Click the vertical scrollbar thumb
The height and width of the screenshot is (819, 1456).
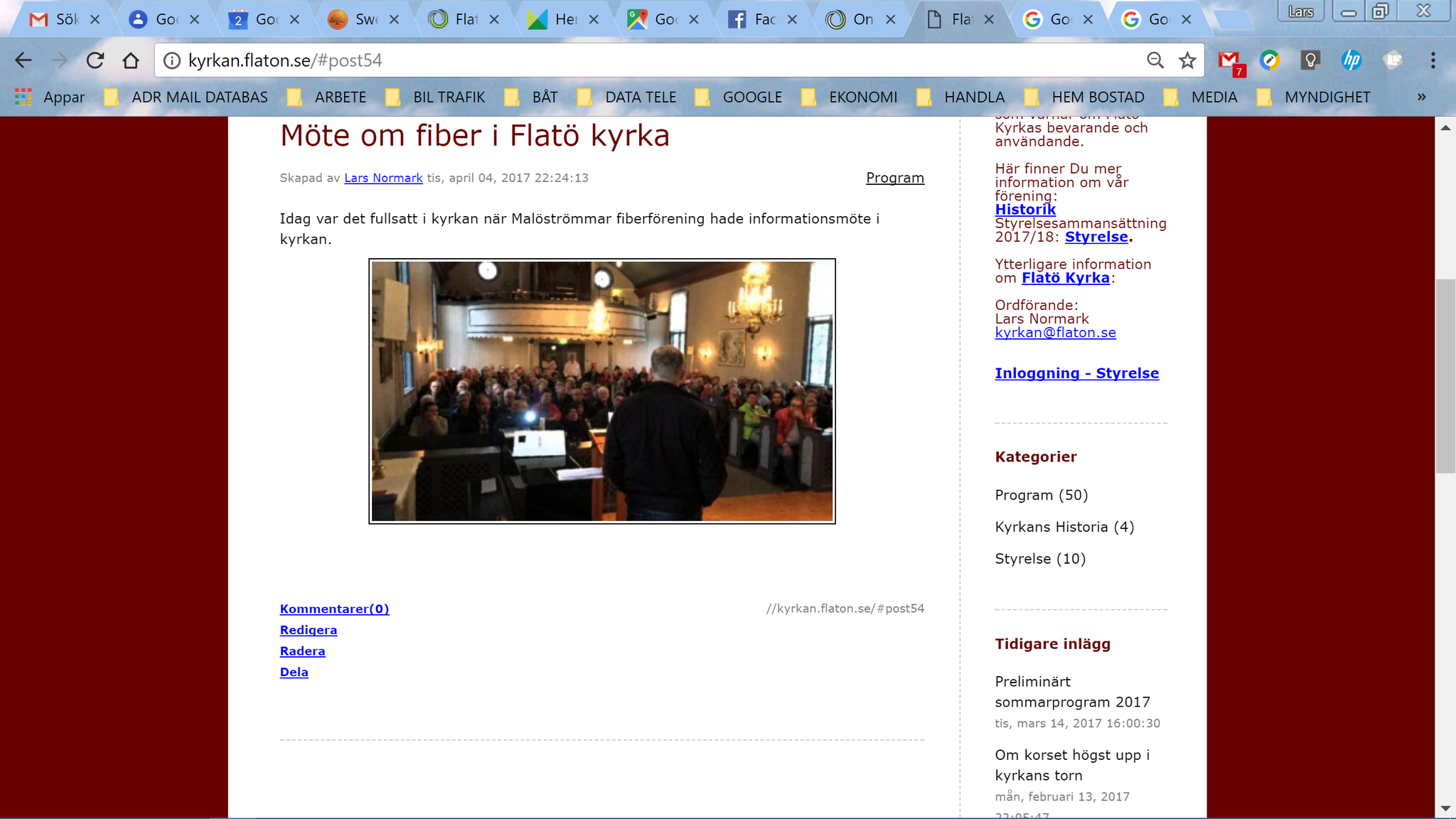click(1445, 376)
